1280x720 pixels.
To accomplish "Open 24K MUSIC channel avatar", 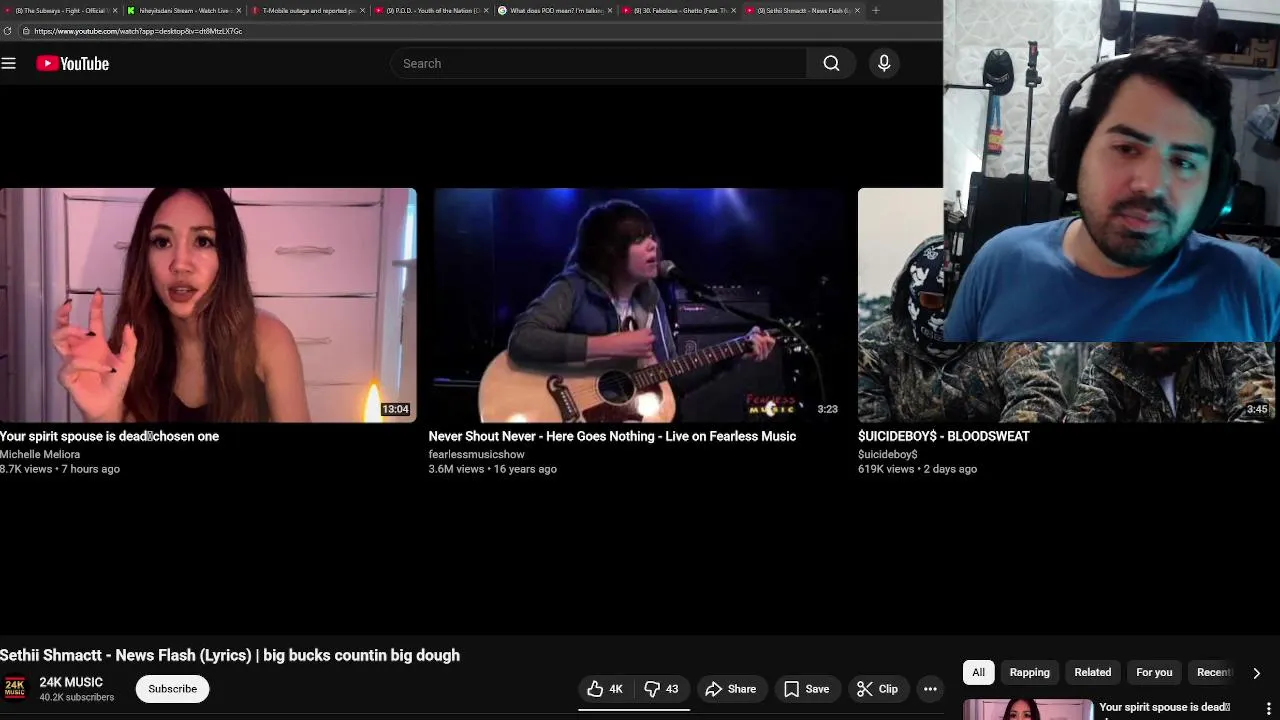I will (x=14, y=689).
